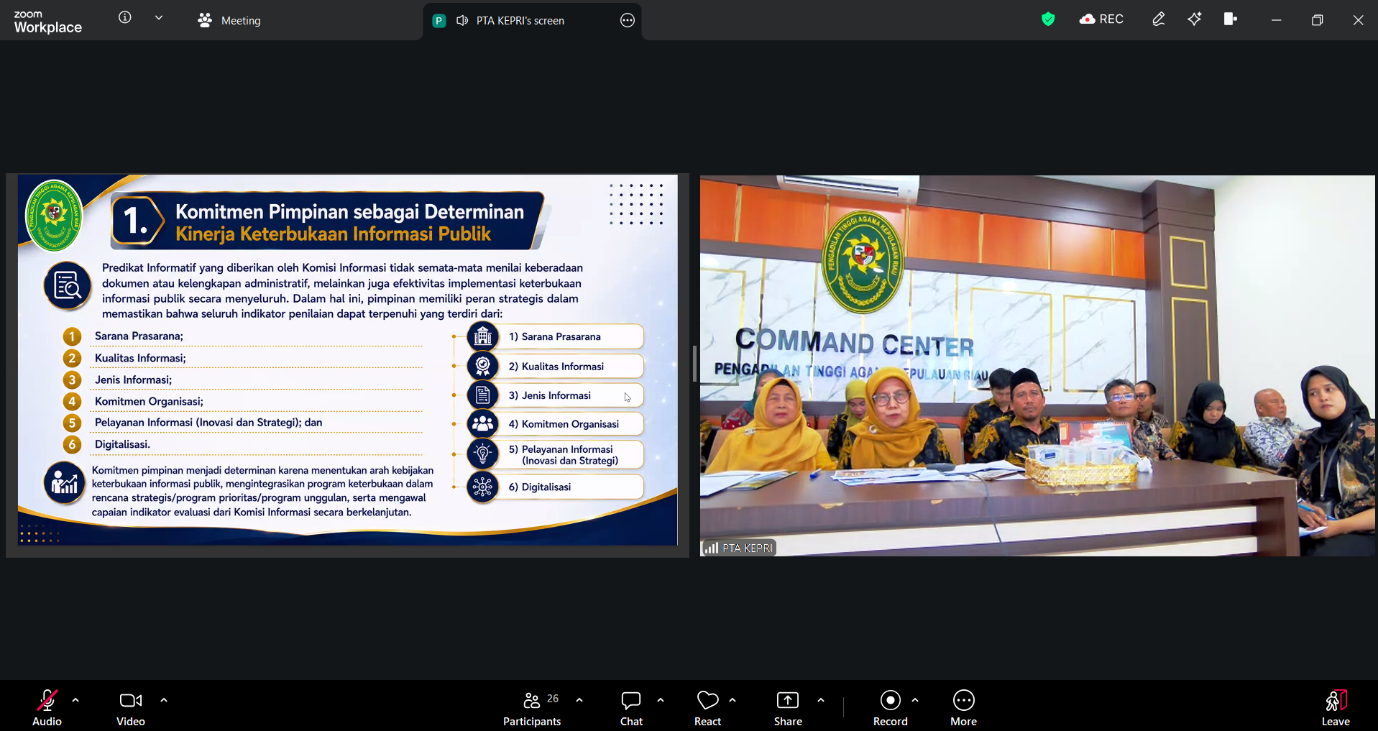Expand Record options caret

tap(915, 700)
